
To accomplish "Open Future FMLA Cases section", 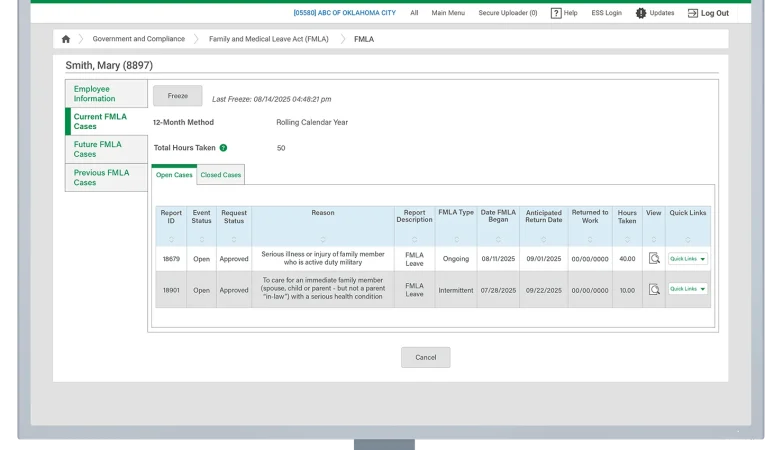I will point(98,149).
